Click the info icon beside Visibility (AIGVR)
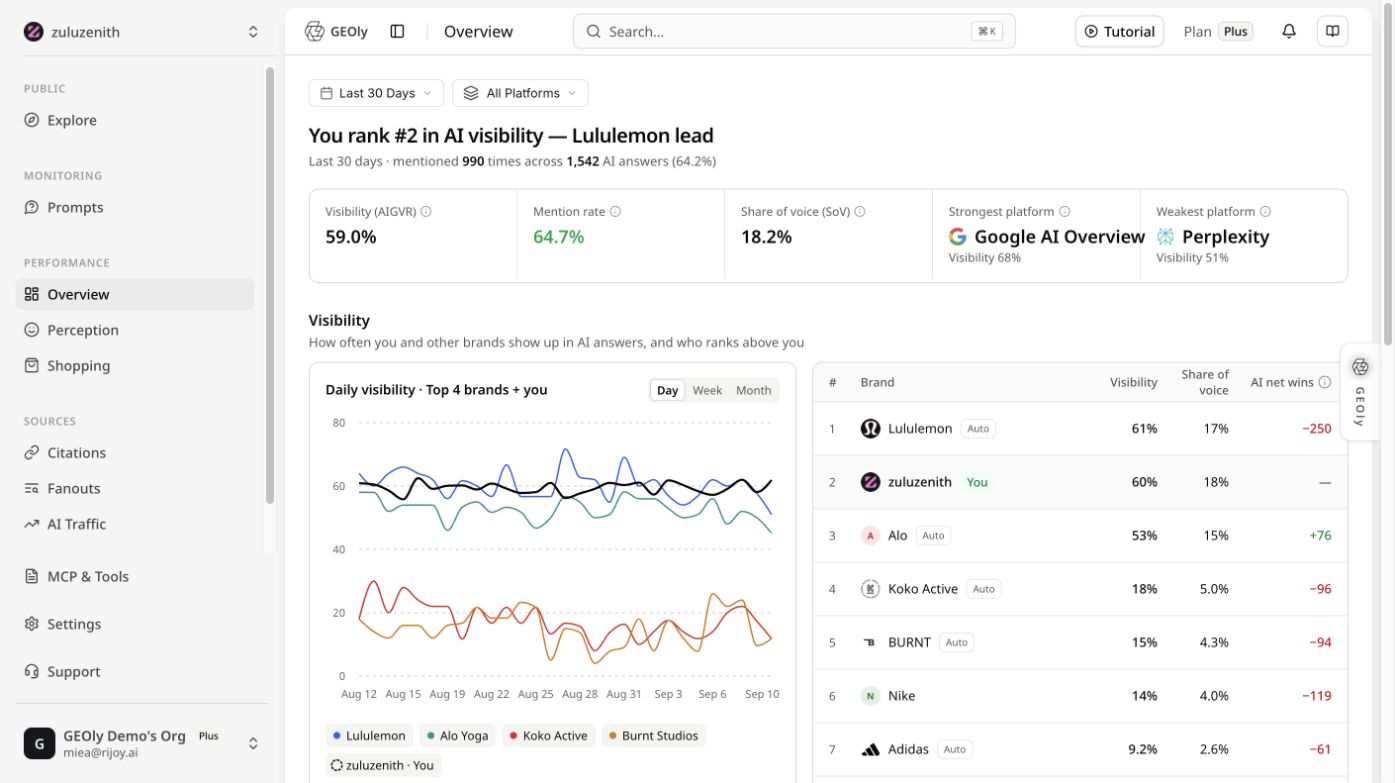Image resolution: width=1395 pixels, height=783 pixels. [426, 212]
